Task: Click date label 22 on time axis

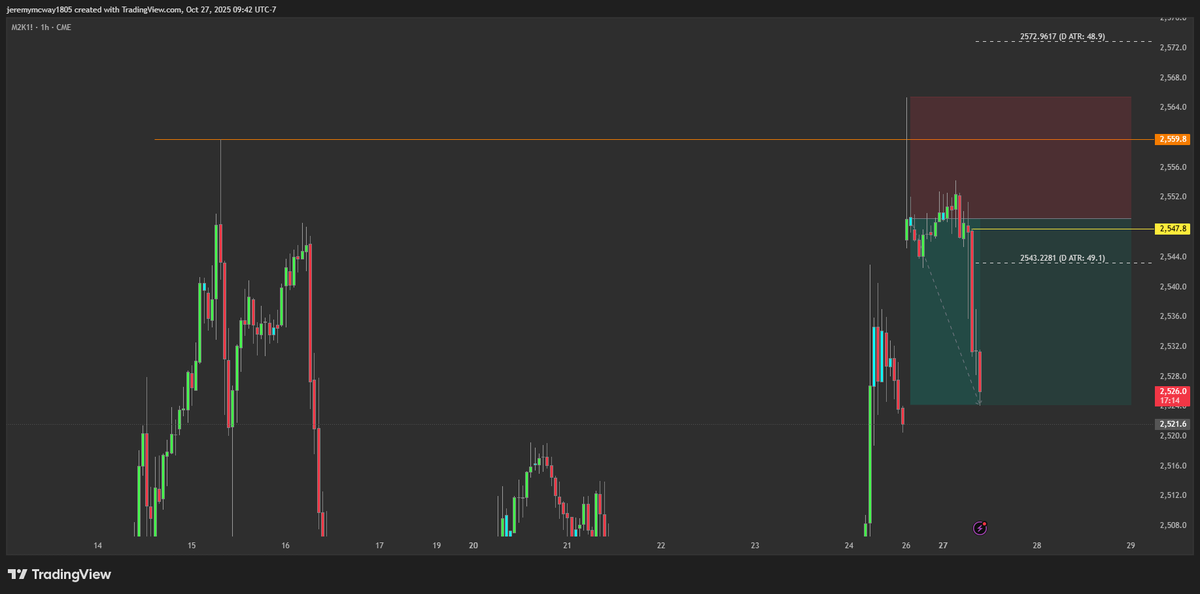Action: click(661, 546)
